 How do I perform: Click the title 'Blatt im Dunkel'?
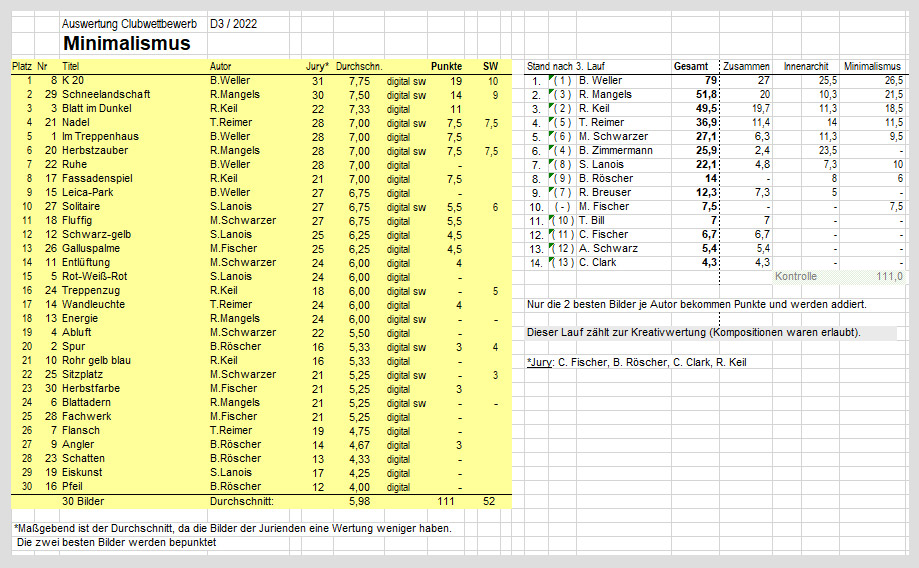click(97, 108)
